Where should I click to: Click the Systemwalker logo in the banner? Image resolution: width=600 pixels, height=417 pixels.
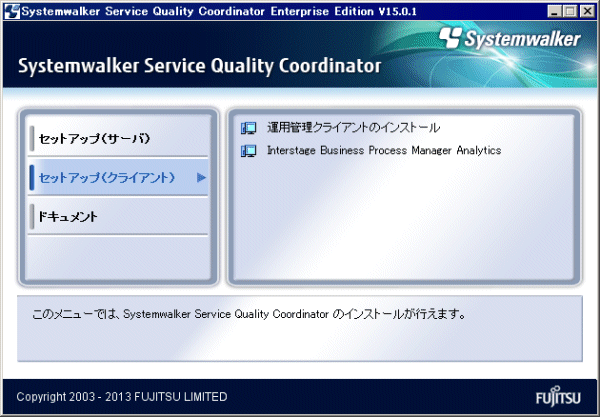pos(510,38)
